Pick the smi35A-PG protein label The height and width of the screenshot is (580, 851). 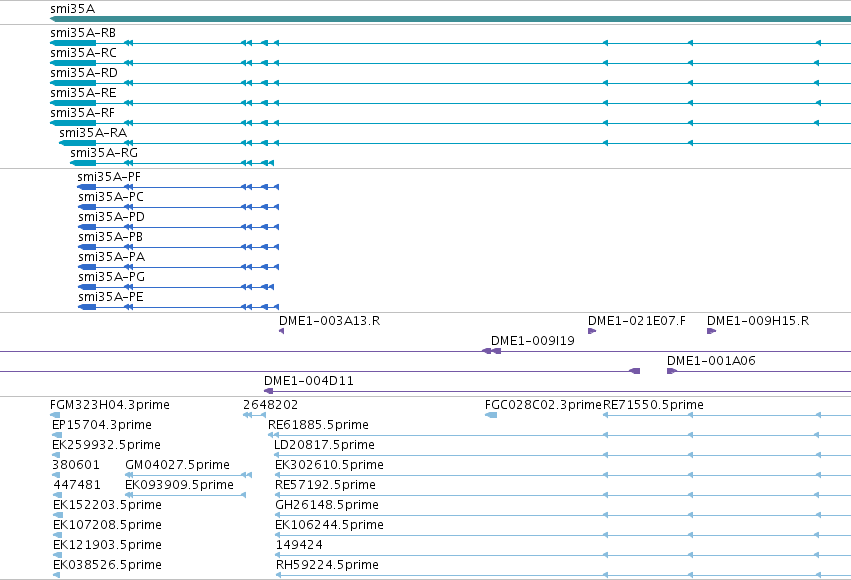pos(111,277)
